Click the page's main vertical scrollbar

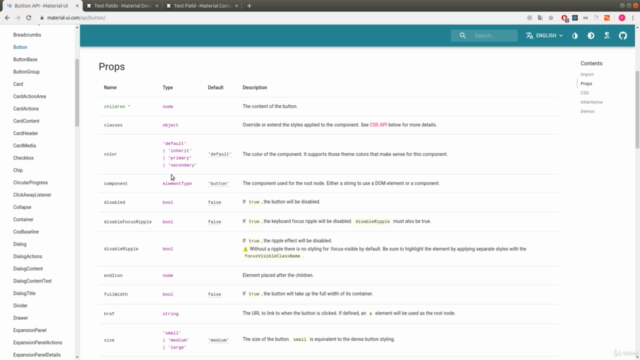(x=637, y=109)
